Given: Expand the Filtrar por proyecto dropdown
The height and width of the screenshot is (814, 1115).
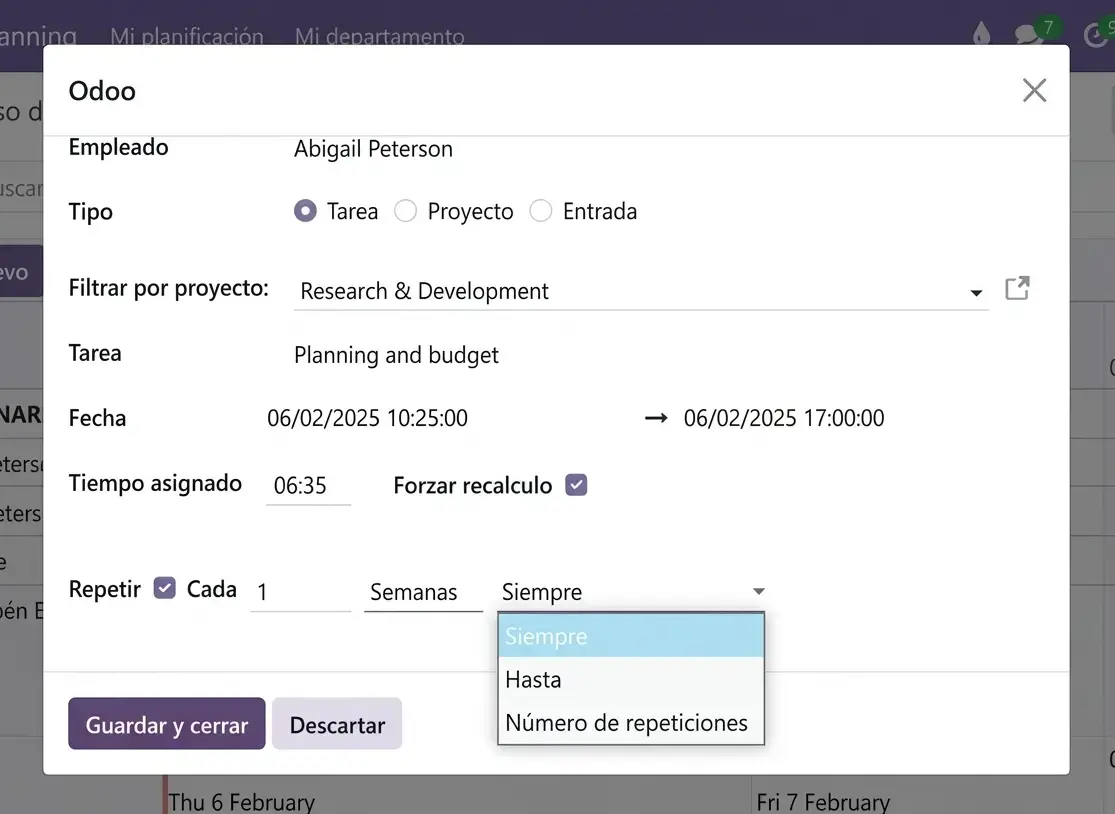Looking at the screenshot, I should click(x=975, y=293).
